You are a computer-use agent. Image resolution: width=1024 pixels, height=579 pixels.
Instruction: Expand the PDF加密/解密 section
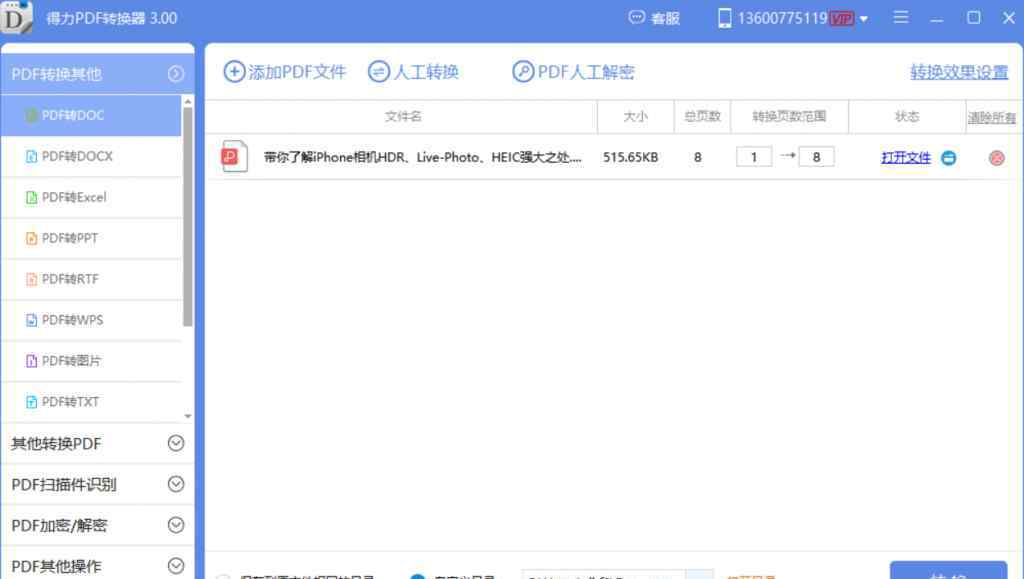pyautogui.click(x=176, y=525)
